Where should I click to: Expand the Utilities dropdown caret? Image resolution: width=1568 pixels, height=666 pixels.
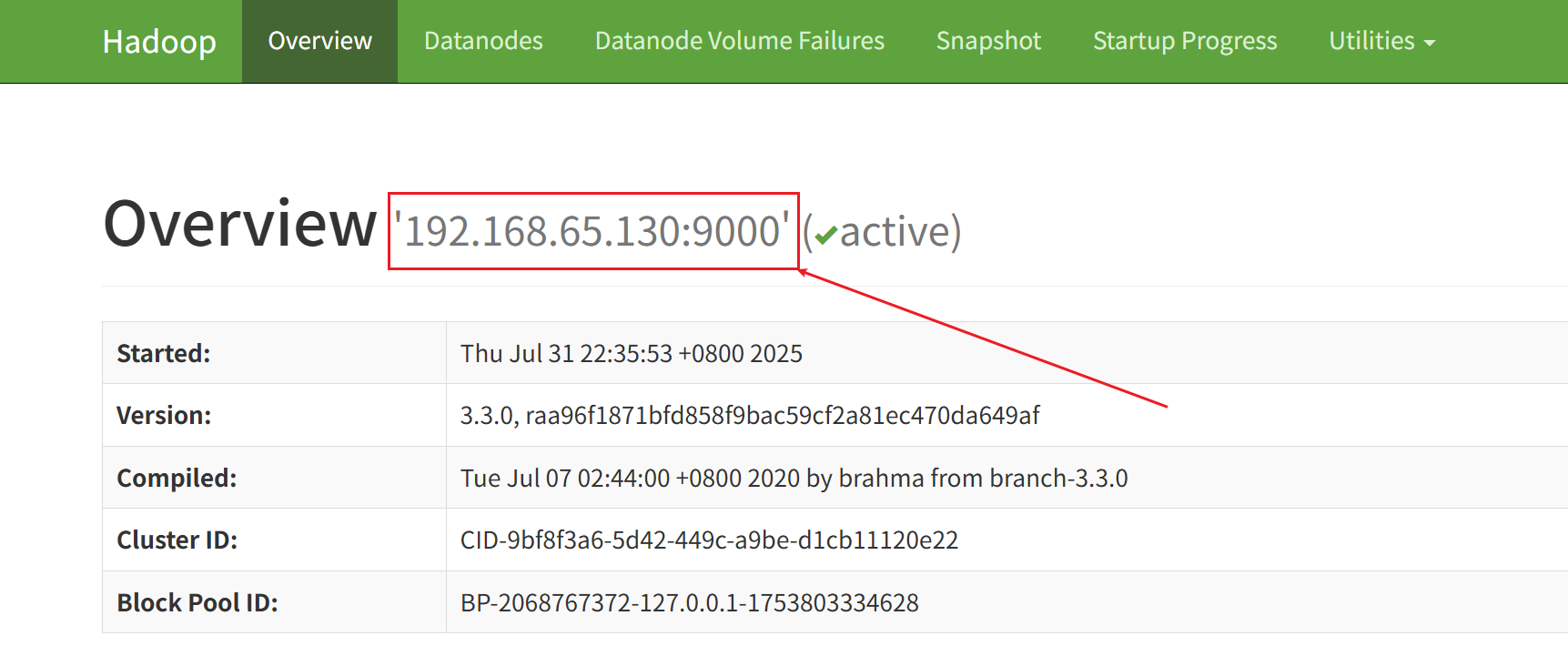tap(1430, 43)
